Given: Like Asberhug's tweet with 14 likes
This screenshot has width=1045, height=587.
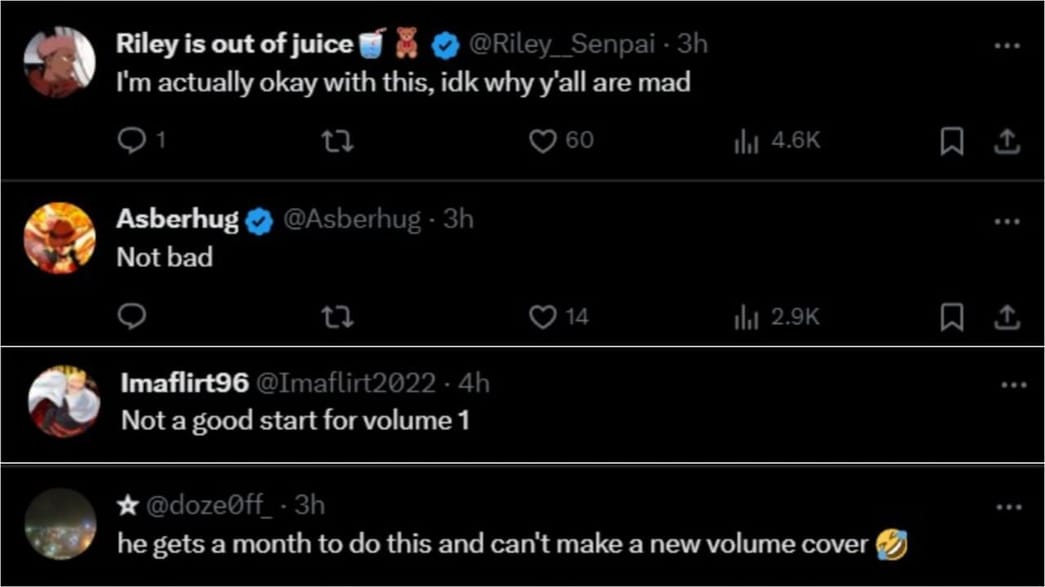Looking at the screenshot, I should [x=542, y=317].
